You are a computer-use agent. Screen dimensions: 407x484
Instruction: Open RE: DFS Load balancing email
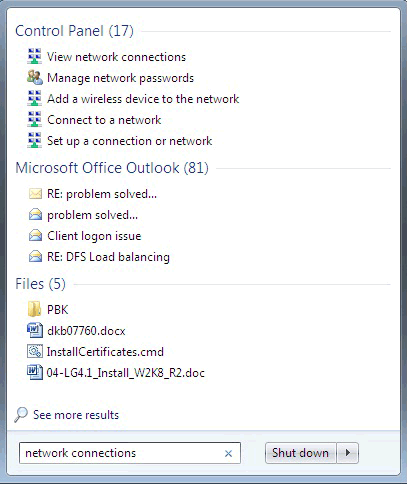[x=108, y=257]
